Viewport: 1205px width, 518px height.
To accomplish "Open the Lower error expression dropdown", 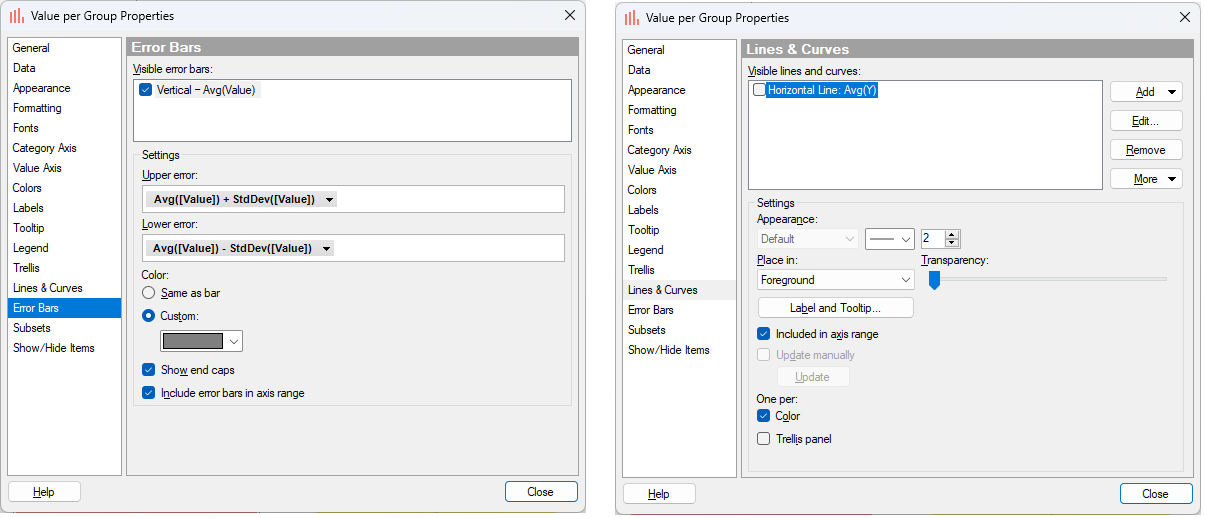I will pyautogui.click(x=326, y=248).
